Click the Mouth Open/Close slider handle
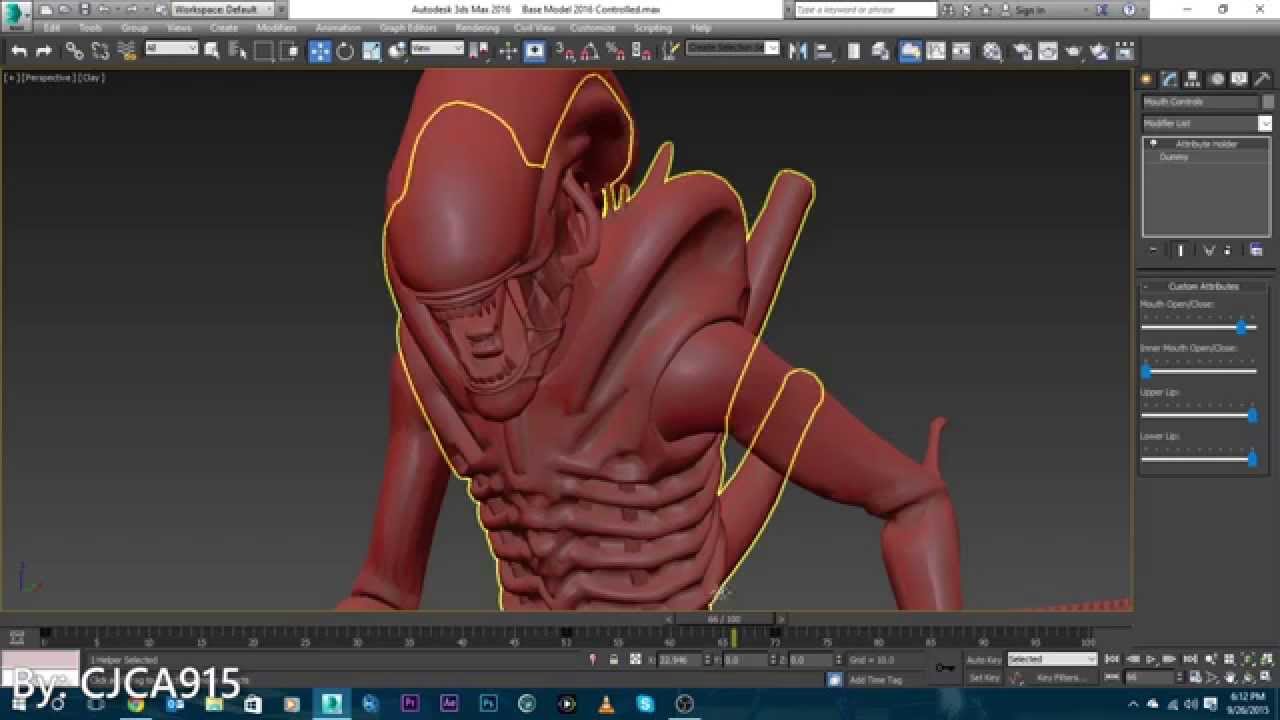1280x720 pixels. point(1241,327)
